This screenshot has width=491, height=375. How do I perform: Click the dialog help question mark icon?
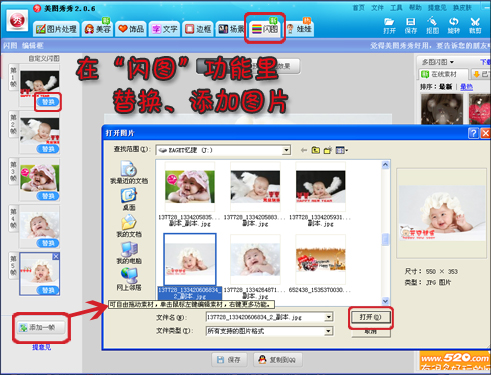(473, 133)
